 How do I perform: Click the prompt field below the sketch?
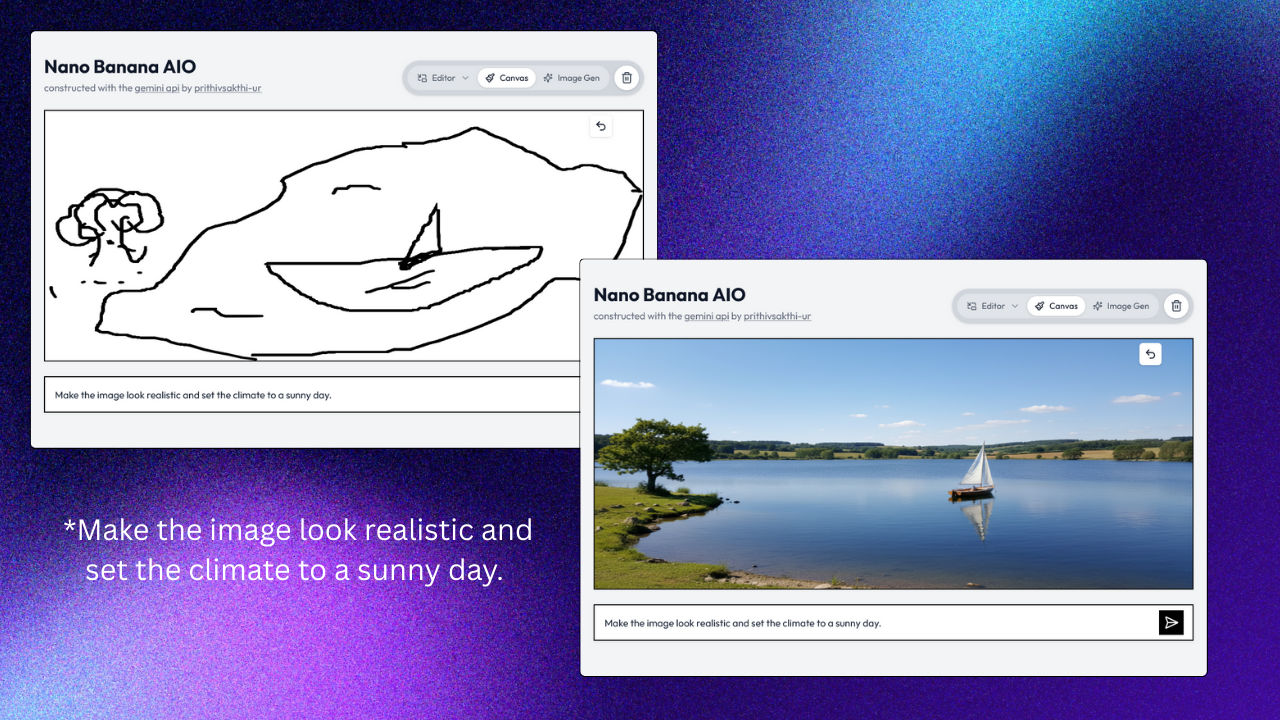click(x=300, y=395)
